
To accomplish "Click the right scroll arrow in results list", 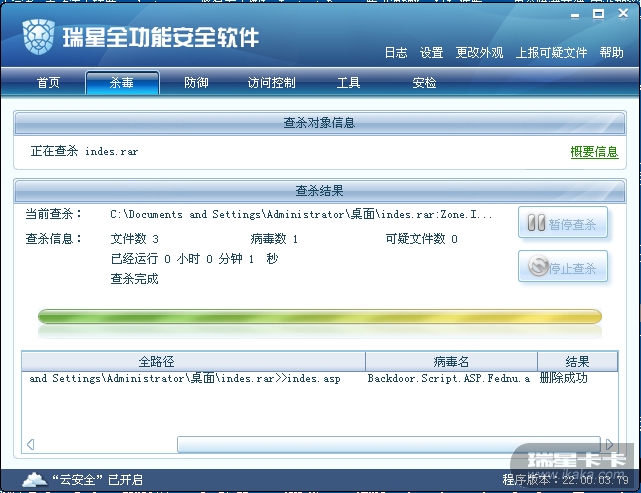I will tap(609, 444).
